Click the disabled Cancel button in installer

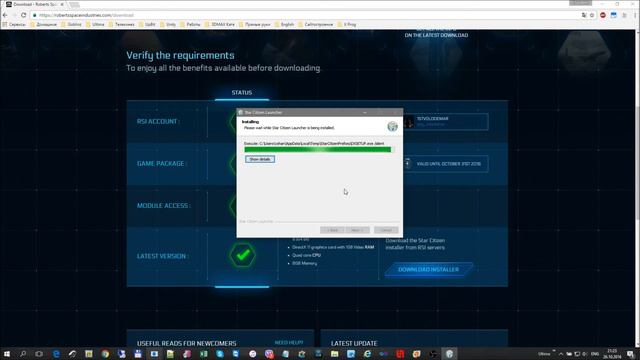386,230
